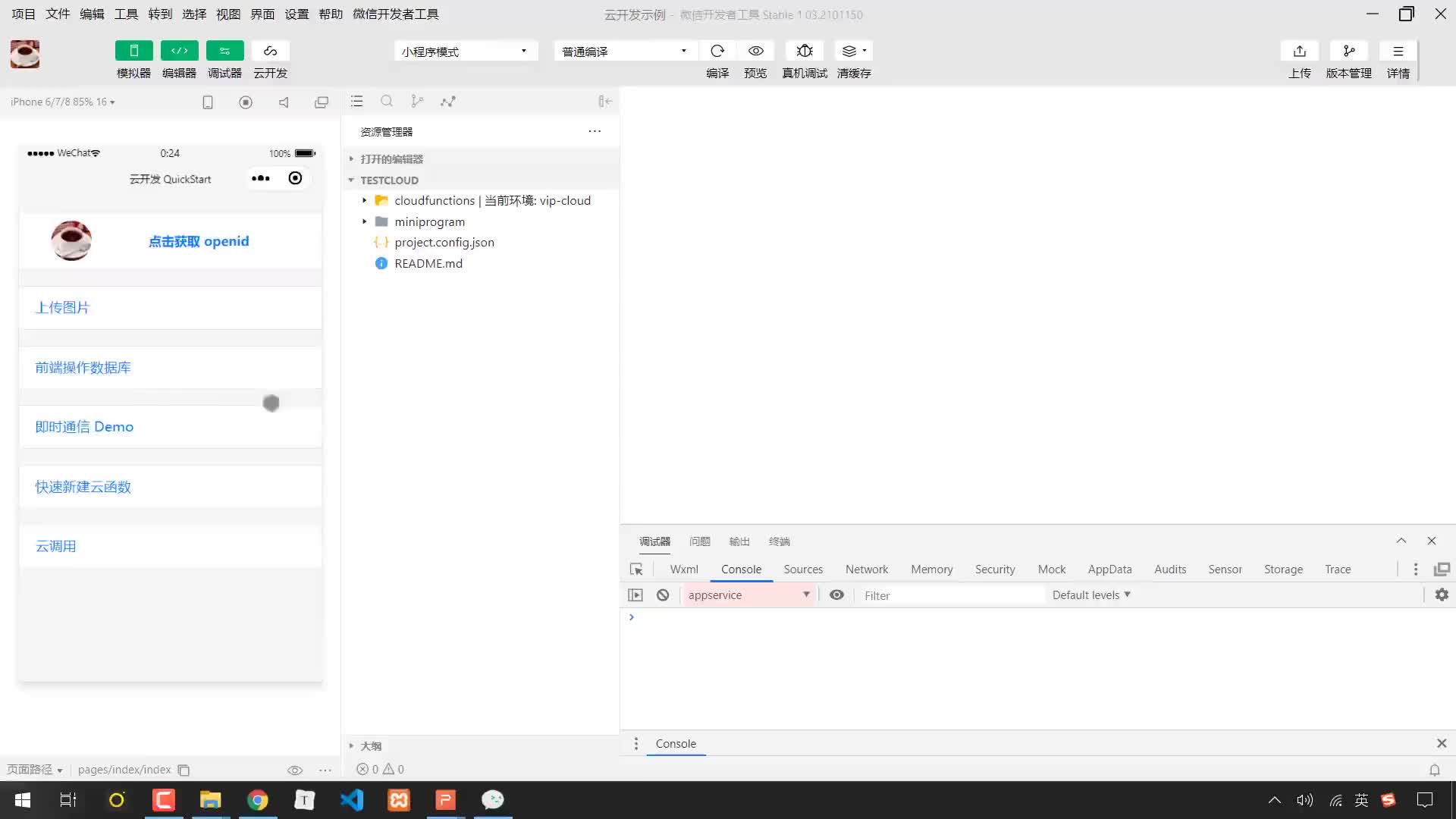Clear the console with the ban icon
The image size is (1456, 819).
click(x=663, y=595)
